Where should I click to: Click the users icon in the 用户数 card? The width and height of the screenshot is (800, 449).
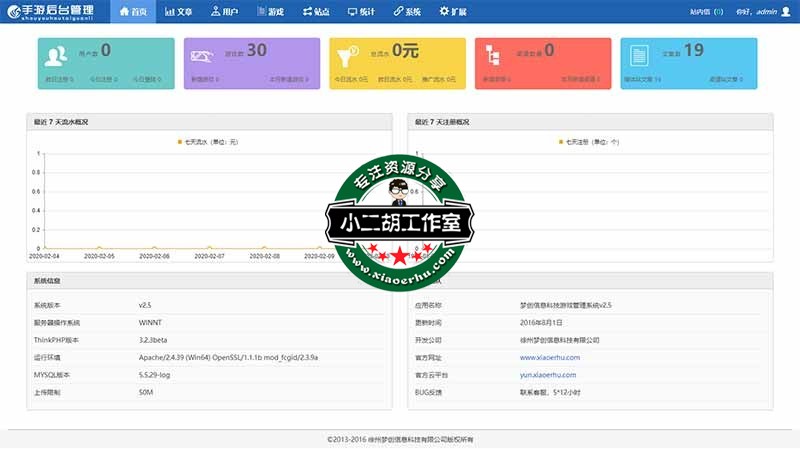[57, 54]
